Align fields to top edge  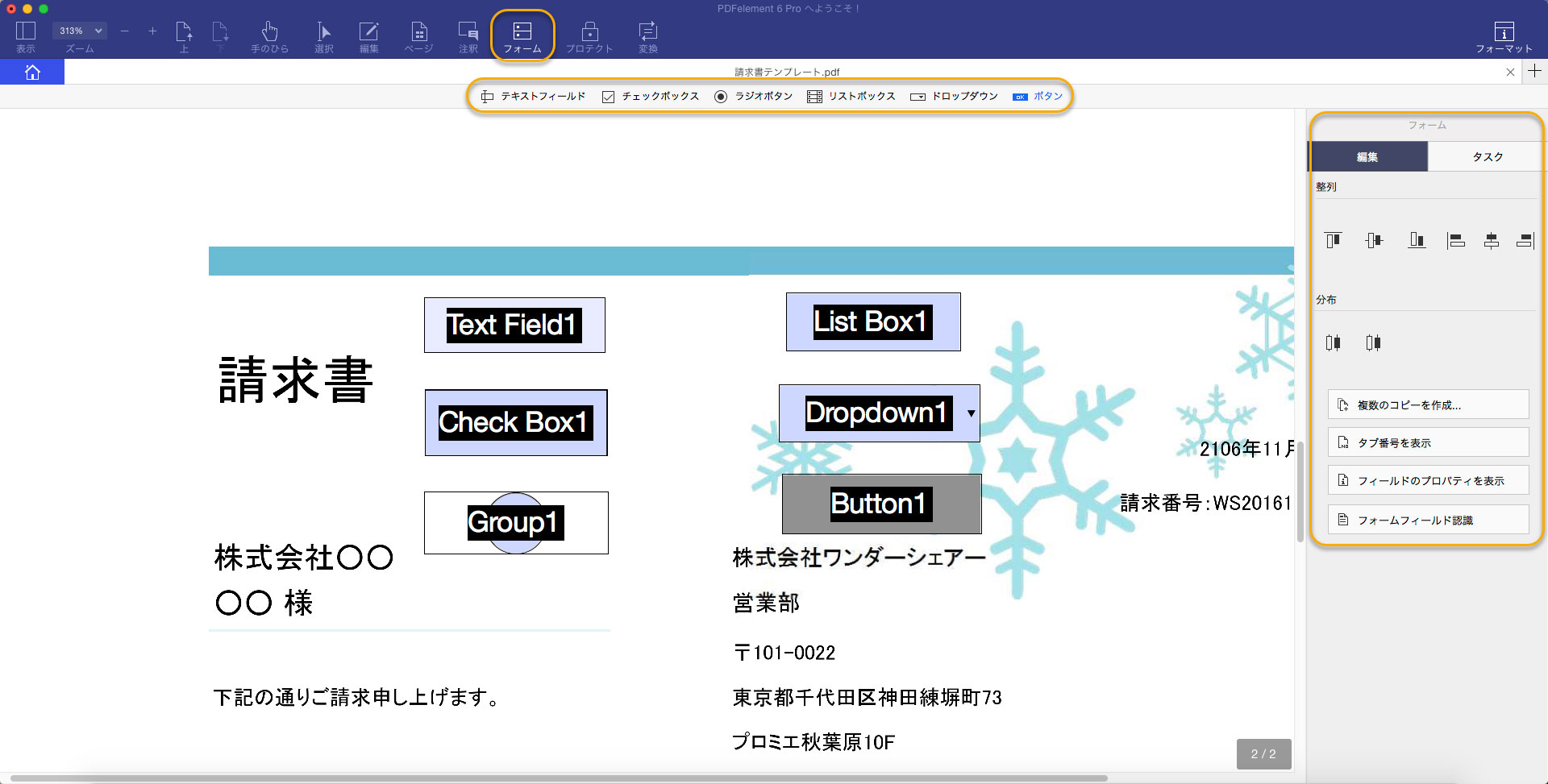[1334, 240]
